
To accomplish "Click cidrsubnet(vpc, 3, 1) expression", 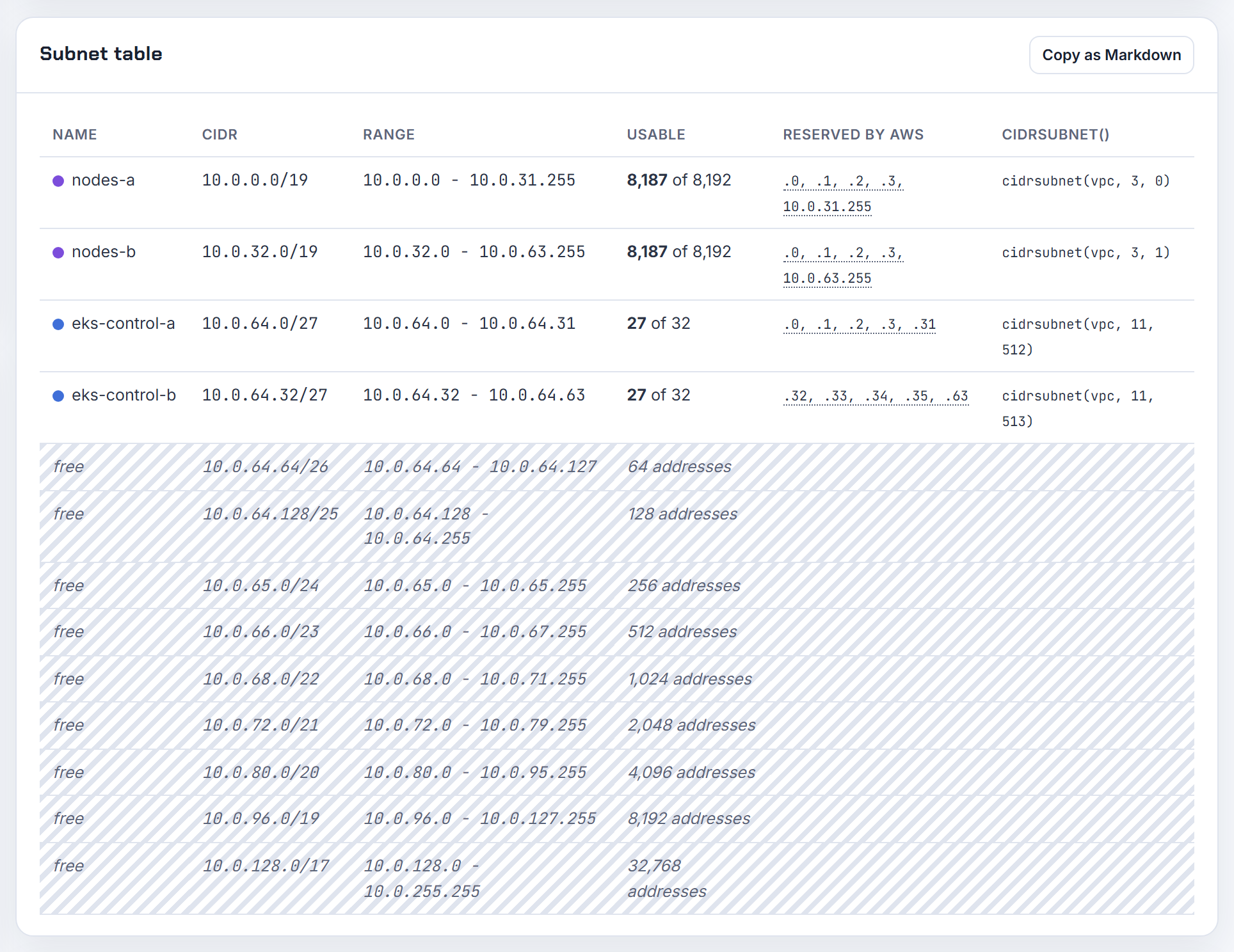I will tap(1086, 253).
